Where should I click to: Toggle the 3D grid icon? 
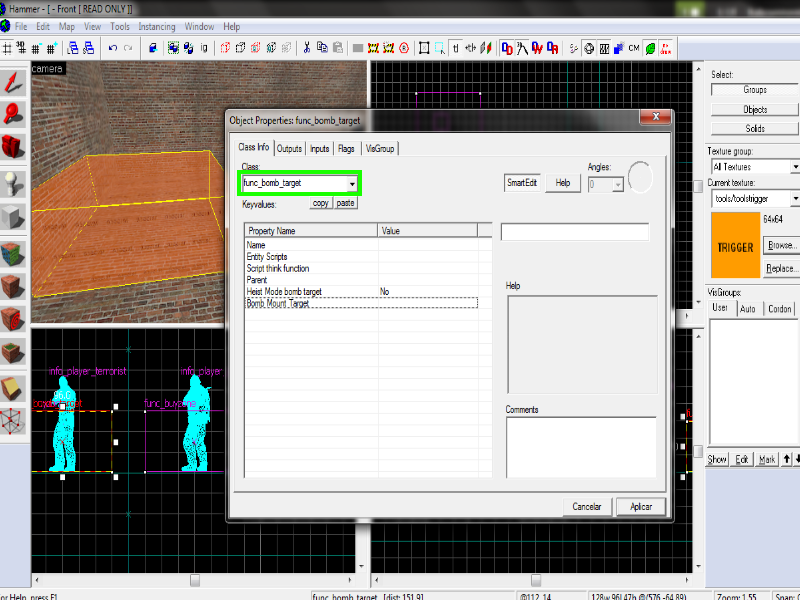coord(21,48)
